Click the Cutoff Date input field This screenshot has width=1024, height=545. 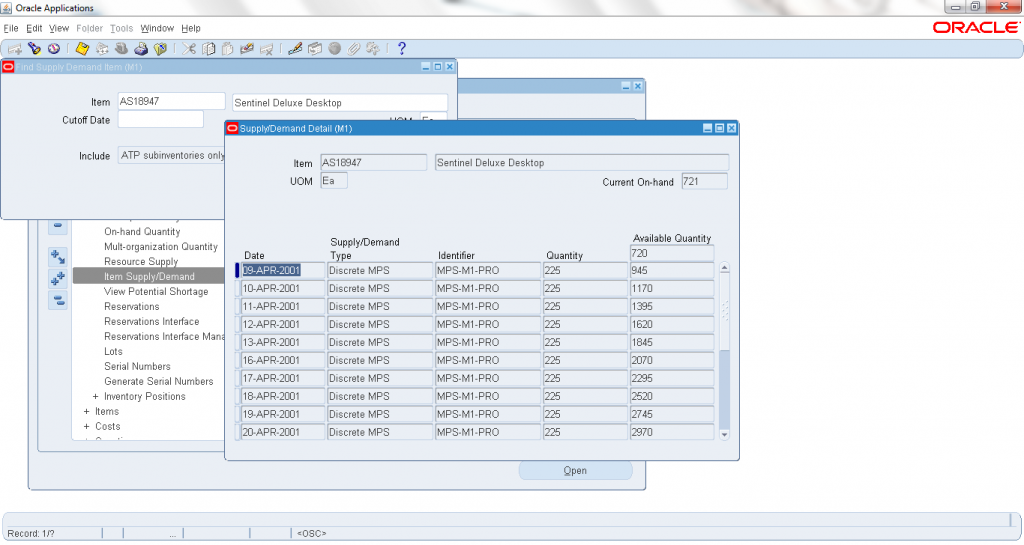pyautogui.click(x=160, y=120)
